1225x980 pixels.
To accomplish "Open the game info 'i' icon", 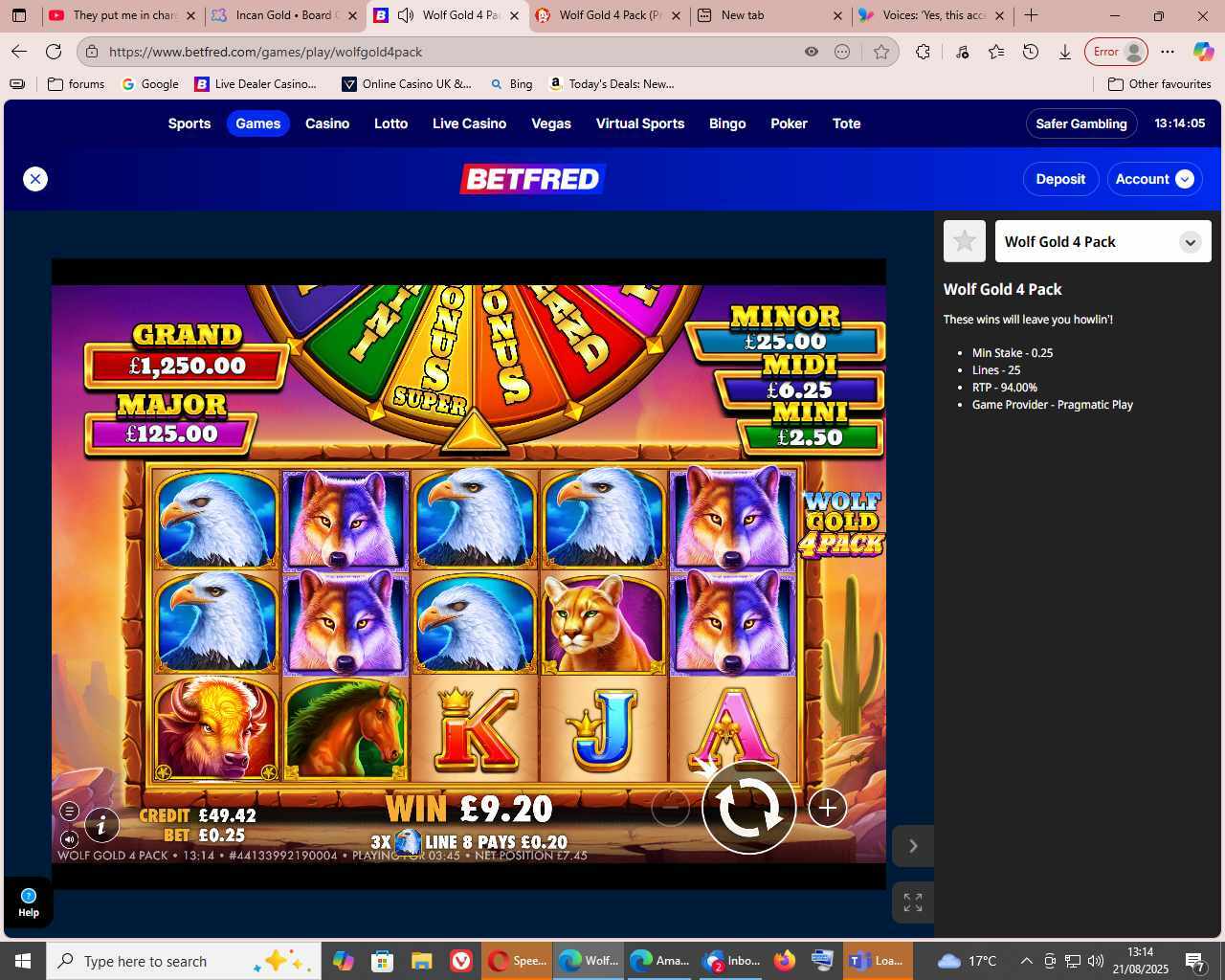I will point(101,824).
